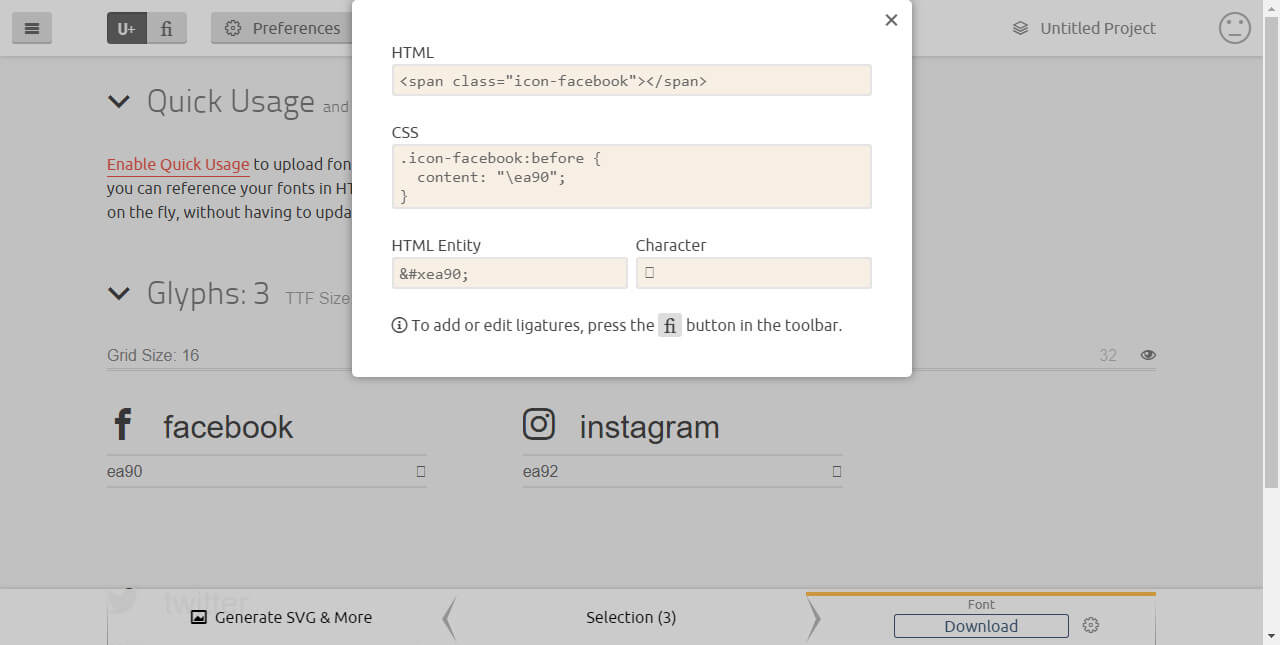Viewport: 1280px width, 645px height.
Task: Switch to the Selection (3) tab
Action: tap(631, 617)
